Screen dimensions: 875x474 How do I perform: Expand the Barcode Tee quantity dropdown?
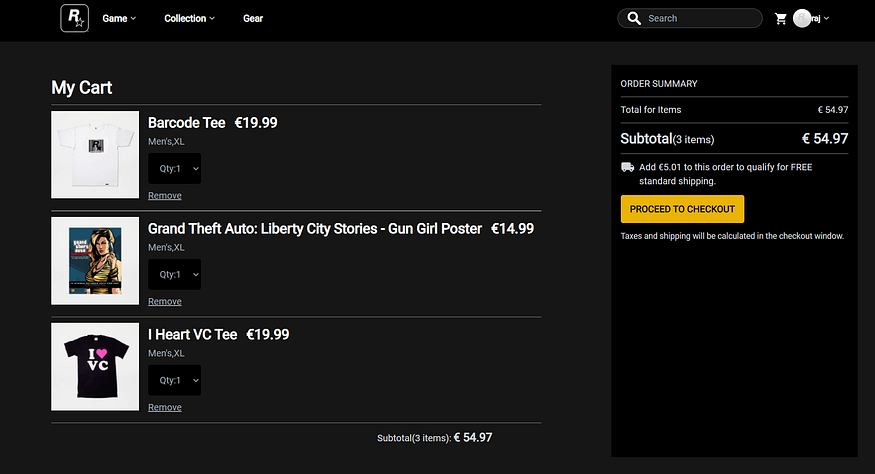coord(174,169)
